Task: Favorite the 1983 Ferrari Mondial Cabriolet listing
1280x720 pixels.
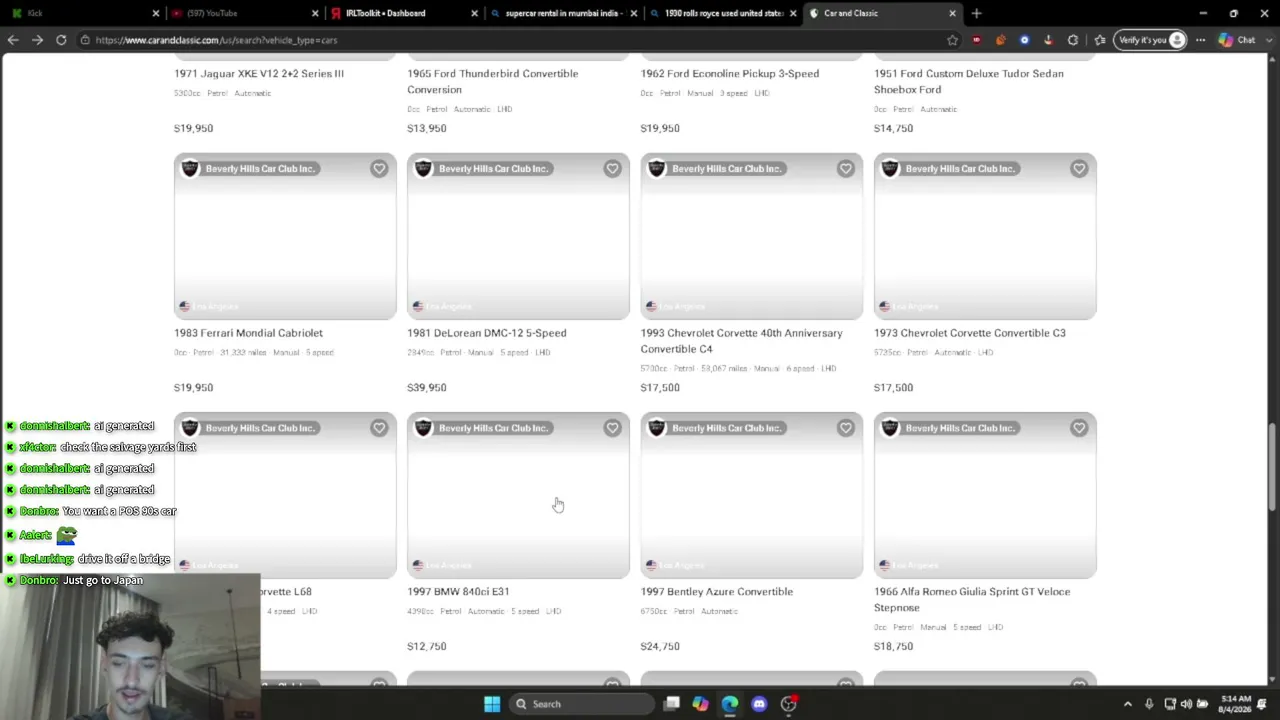Action: [x=379, y=169]
